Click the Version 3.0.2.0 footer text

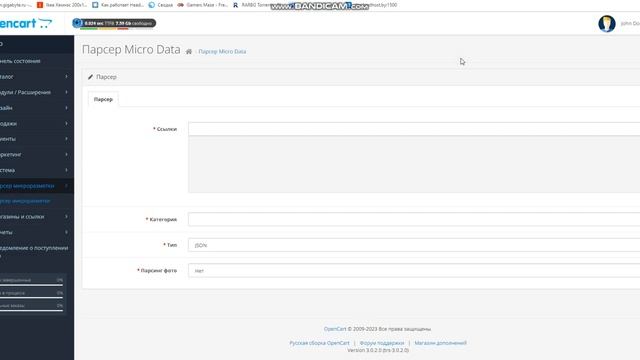(x=378, y=350)
